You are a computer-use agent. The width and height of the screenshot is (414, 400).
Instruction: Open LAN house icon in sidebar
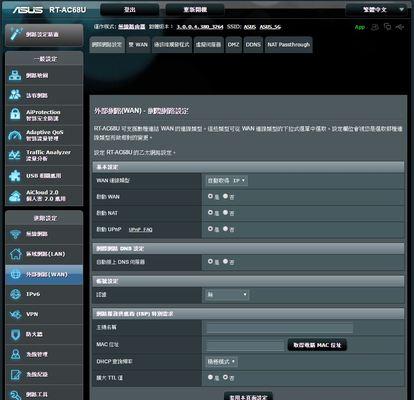tap(15, 254)
